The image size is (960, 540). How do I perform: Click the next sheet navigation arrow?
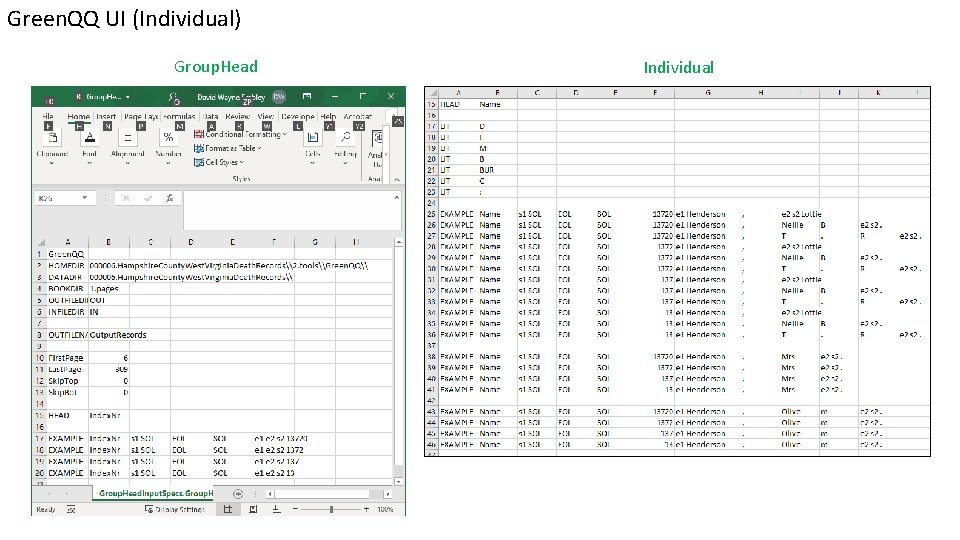[x=66, y=493]
